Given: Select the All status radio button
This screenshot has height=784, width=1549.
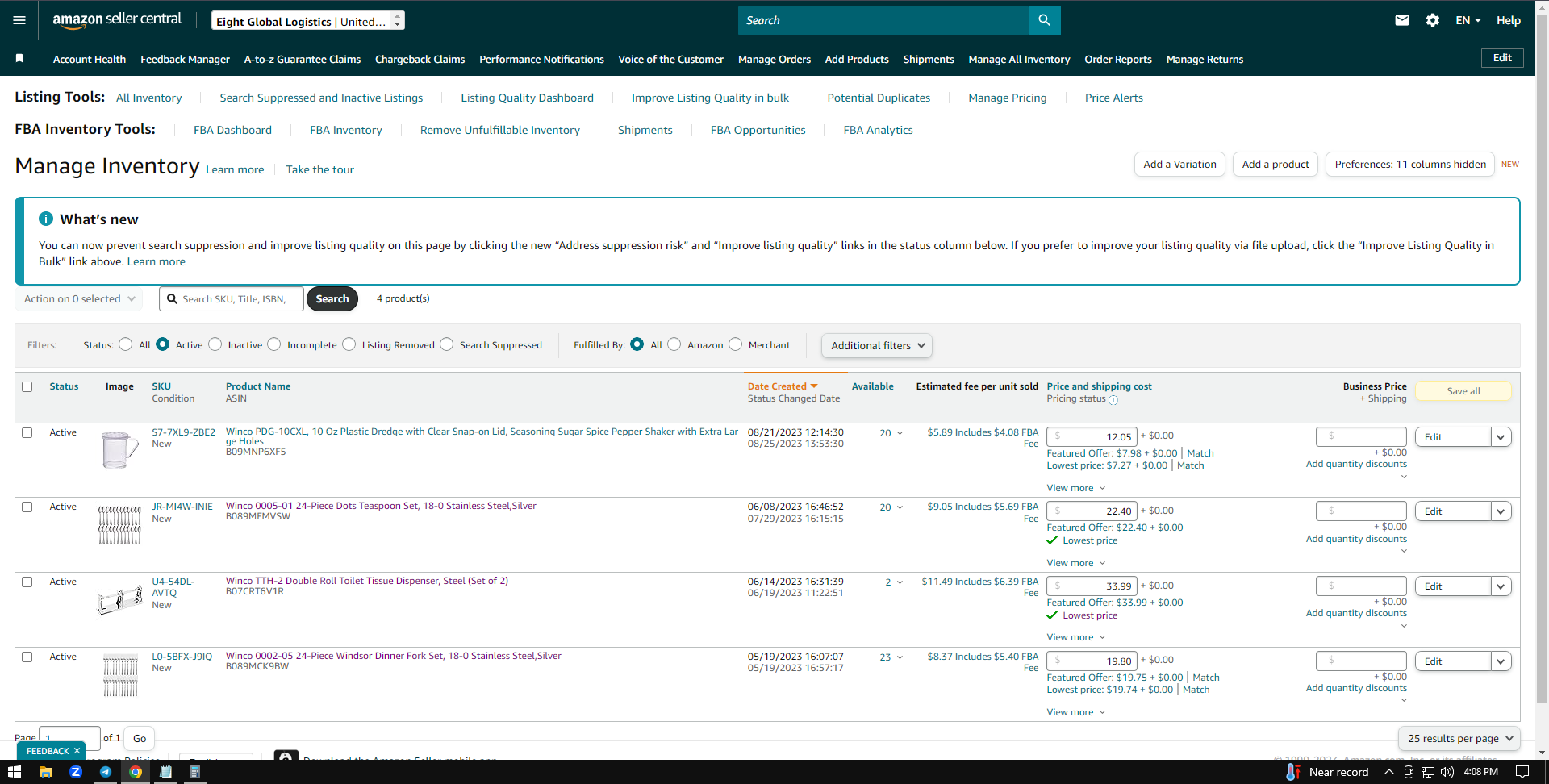Looking at the screenshot, I should click(125, 344).
